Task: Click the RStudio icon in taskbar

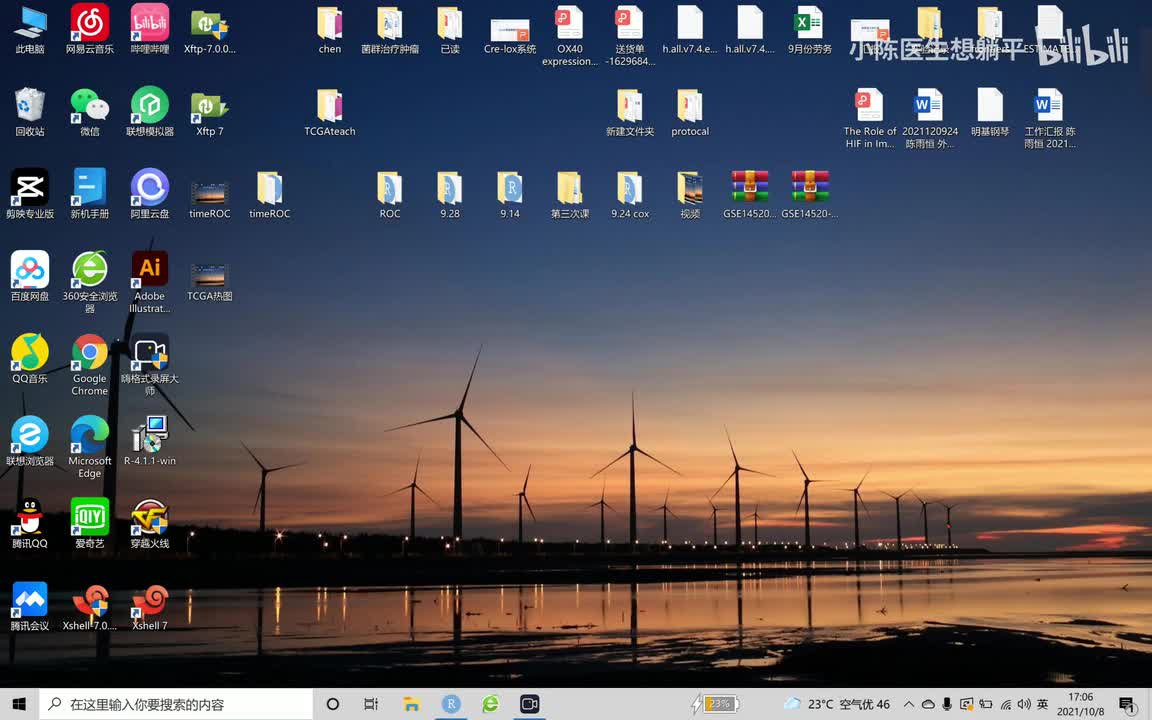Action: click(451, 704)
